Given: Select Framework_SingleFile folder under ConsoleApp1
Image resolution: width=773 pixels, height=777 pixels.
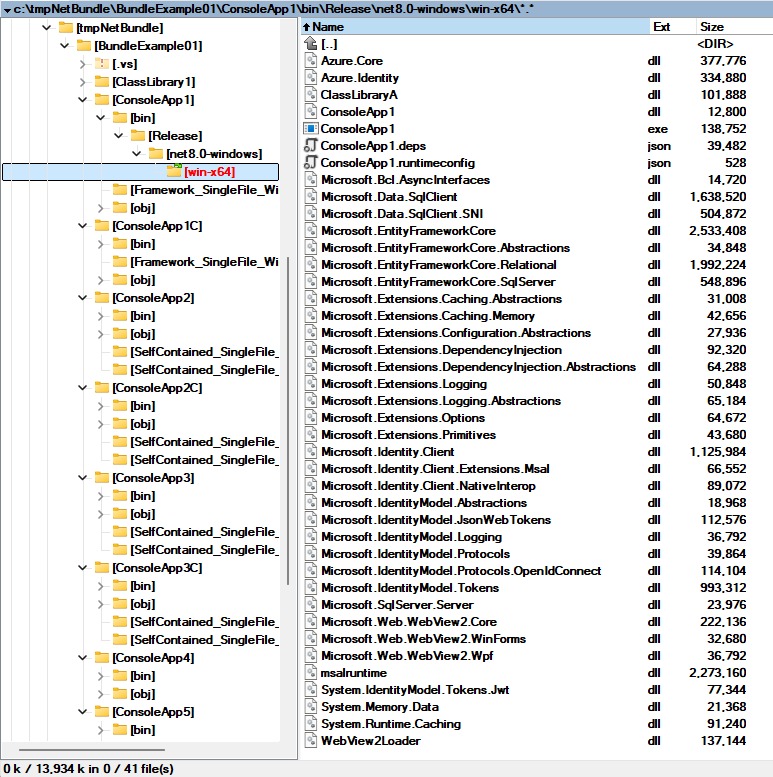Looking at the screenshot, I should [x=204, y=190].
